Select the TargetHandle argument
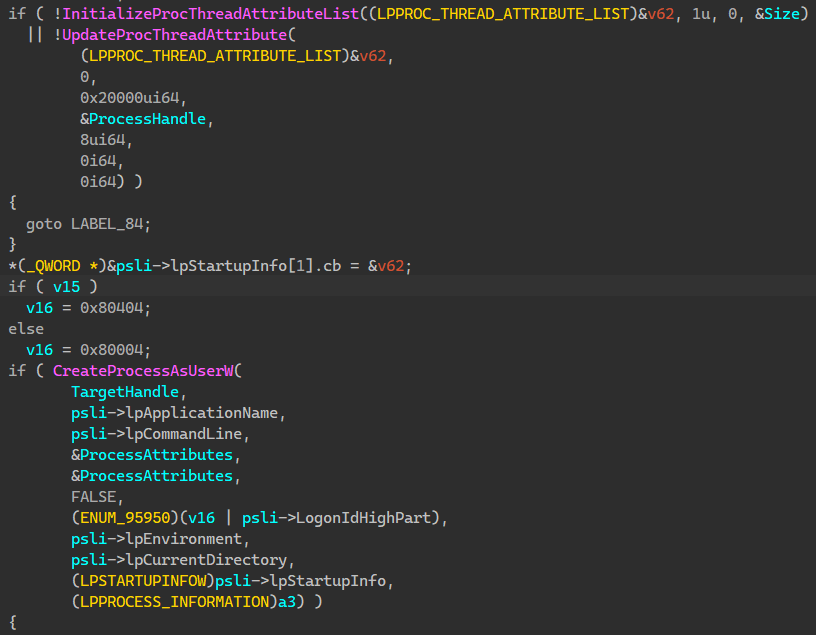Screen dimensions: 816x635 (125, 391)
